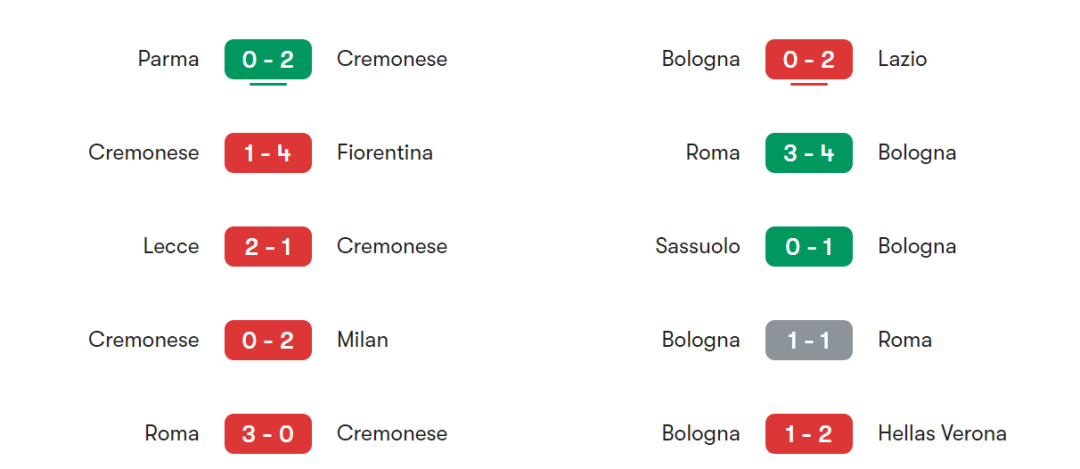Click the Parma team name
This screenshot has height=469, width=1080.
[168, 59]
